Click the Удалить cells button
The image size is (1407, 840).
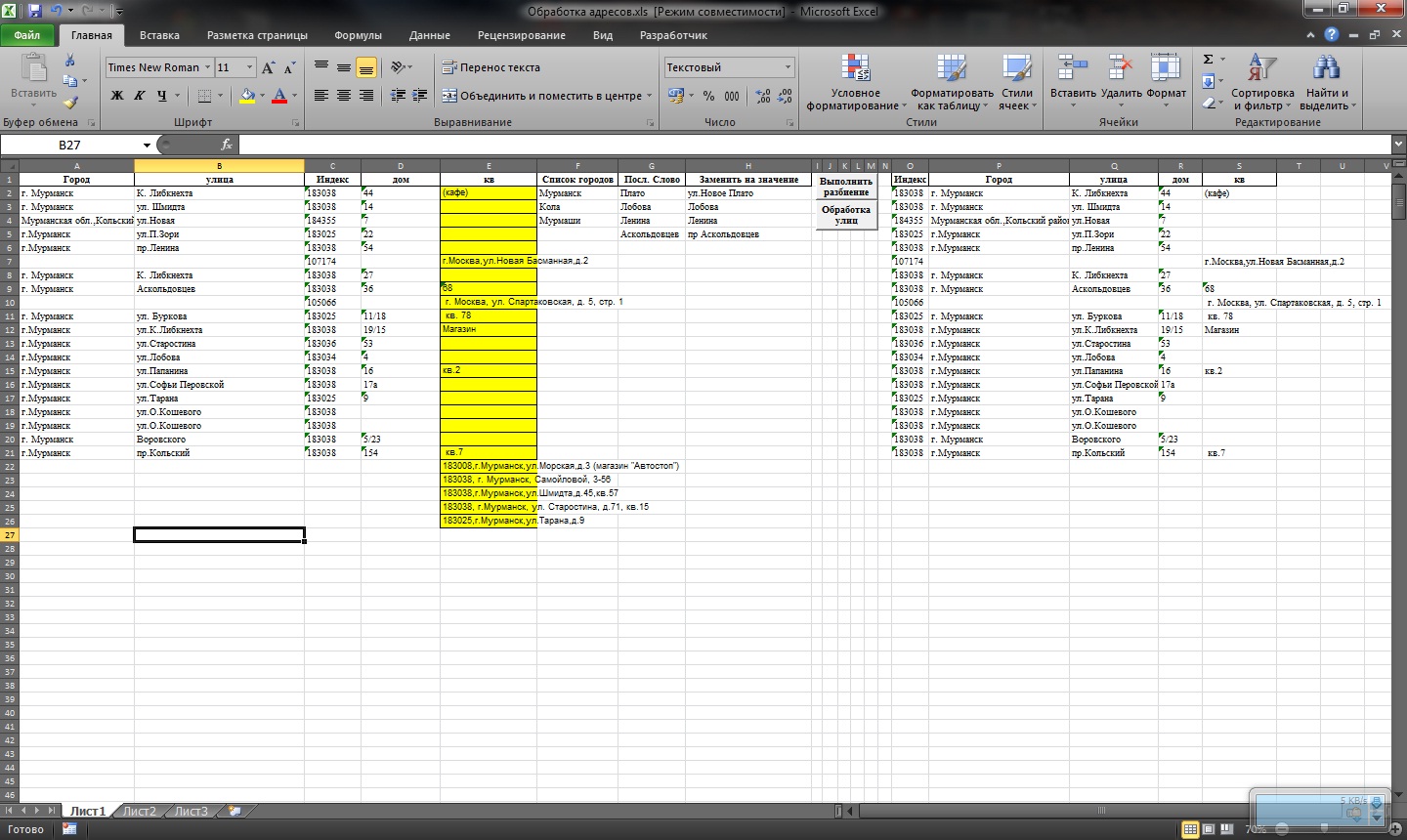click(x=1121, y=80)
